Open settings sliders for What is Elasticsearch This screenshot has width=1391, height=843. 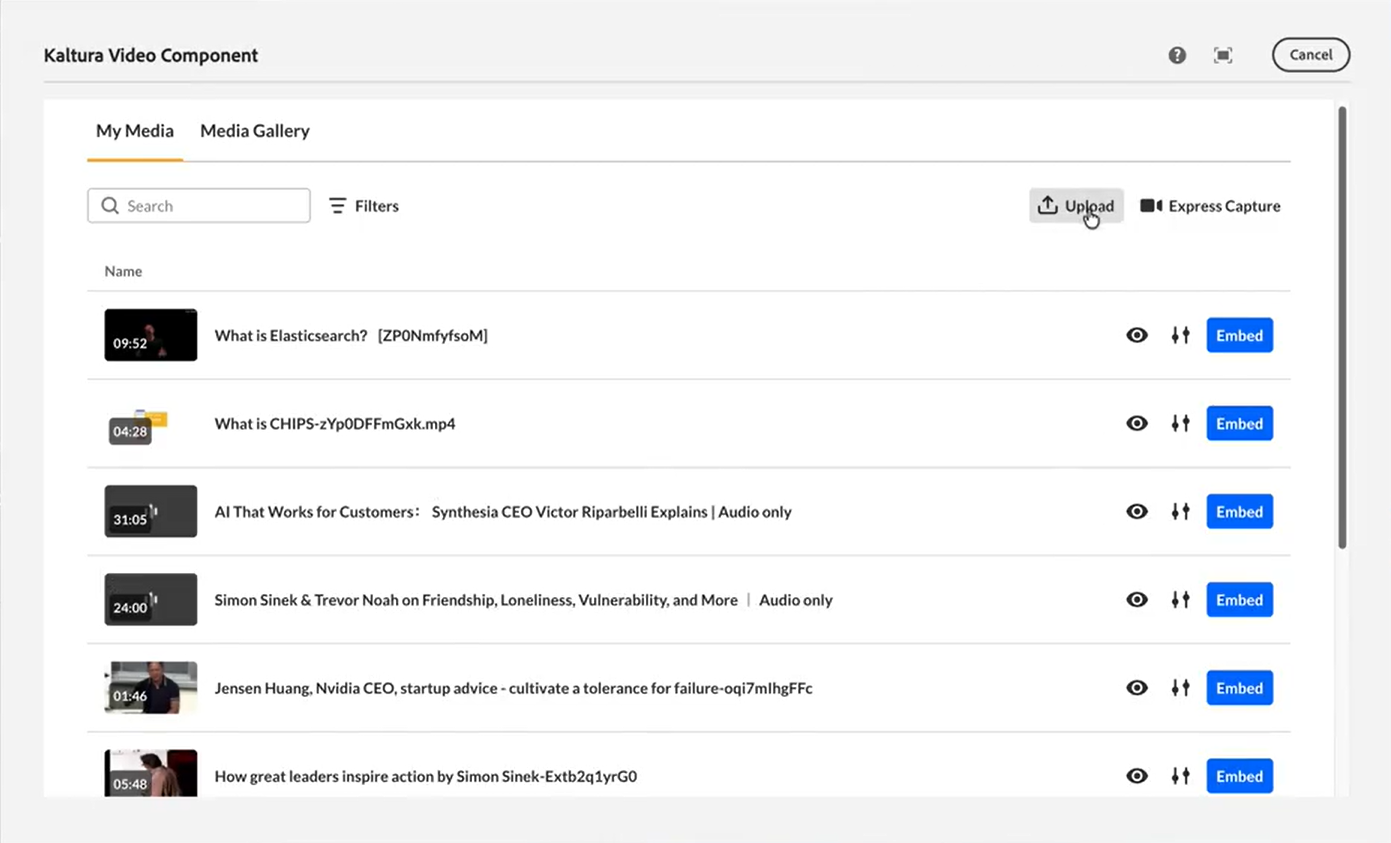click(x=1180, y=336)
